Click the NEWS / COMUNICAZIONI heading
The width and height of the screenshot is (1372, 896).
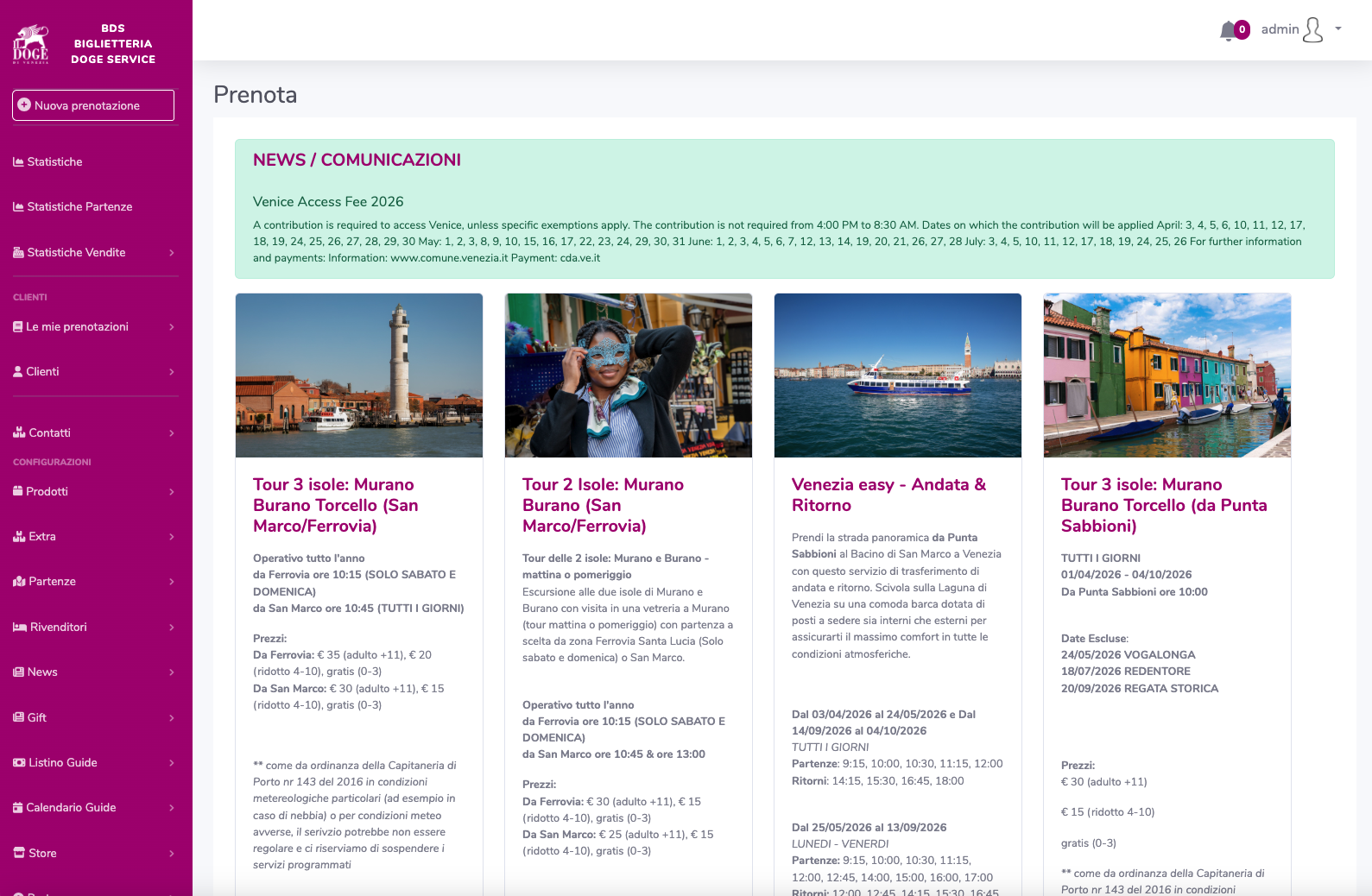point(357,160)
